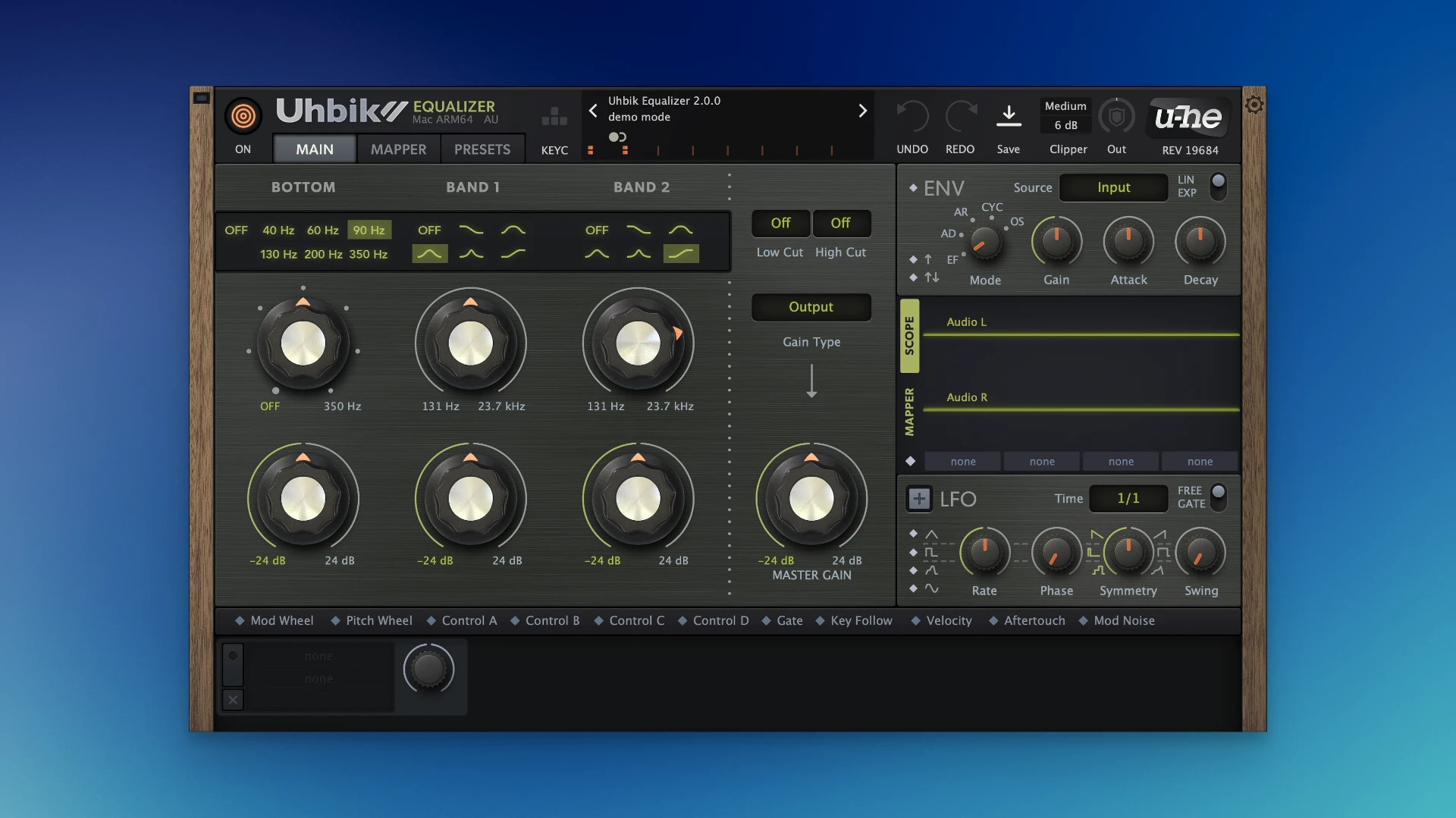Switch to the MAIN tab
Image resolution: width=1456 pixels, height=818 pixels.
coord(314,149)
